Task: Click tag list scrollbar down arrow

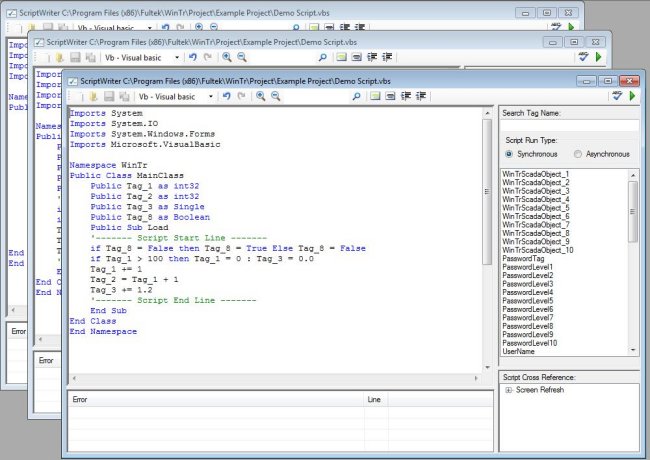Action: click(x=633, y=349)
